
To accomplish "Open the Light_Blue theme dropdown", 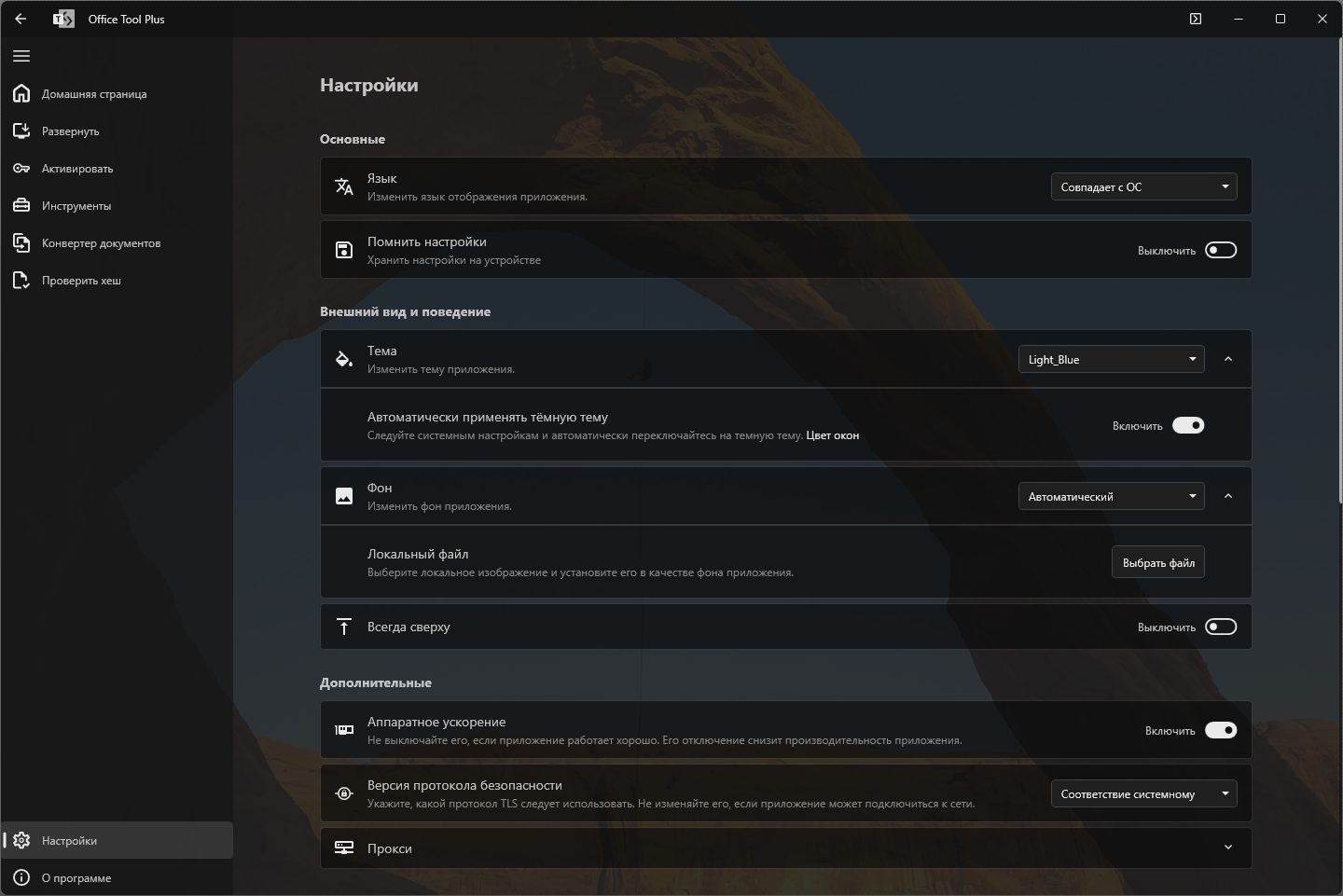I will pyautogui.click(x=1111, y=359).
